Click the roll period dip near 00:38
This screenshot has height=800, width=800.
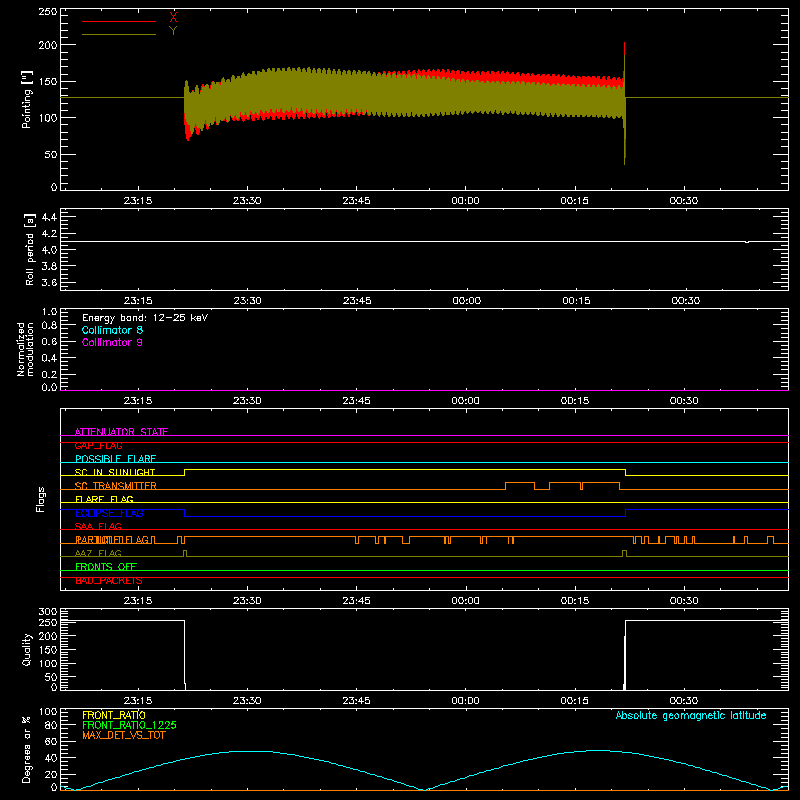click(747, 242)
